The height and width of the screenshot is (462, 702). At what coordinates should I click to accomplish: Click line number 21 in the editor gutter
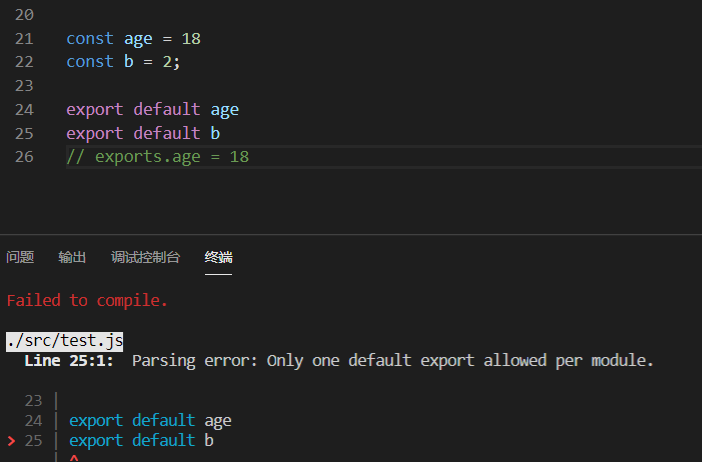24,39
